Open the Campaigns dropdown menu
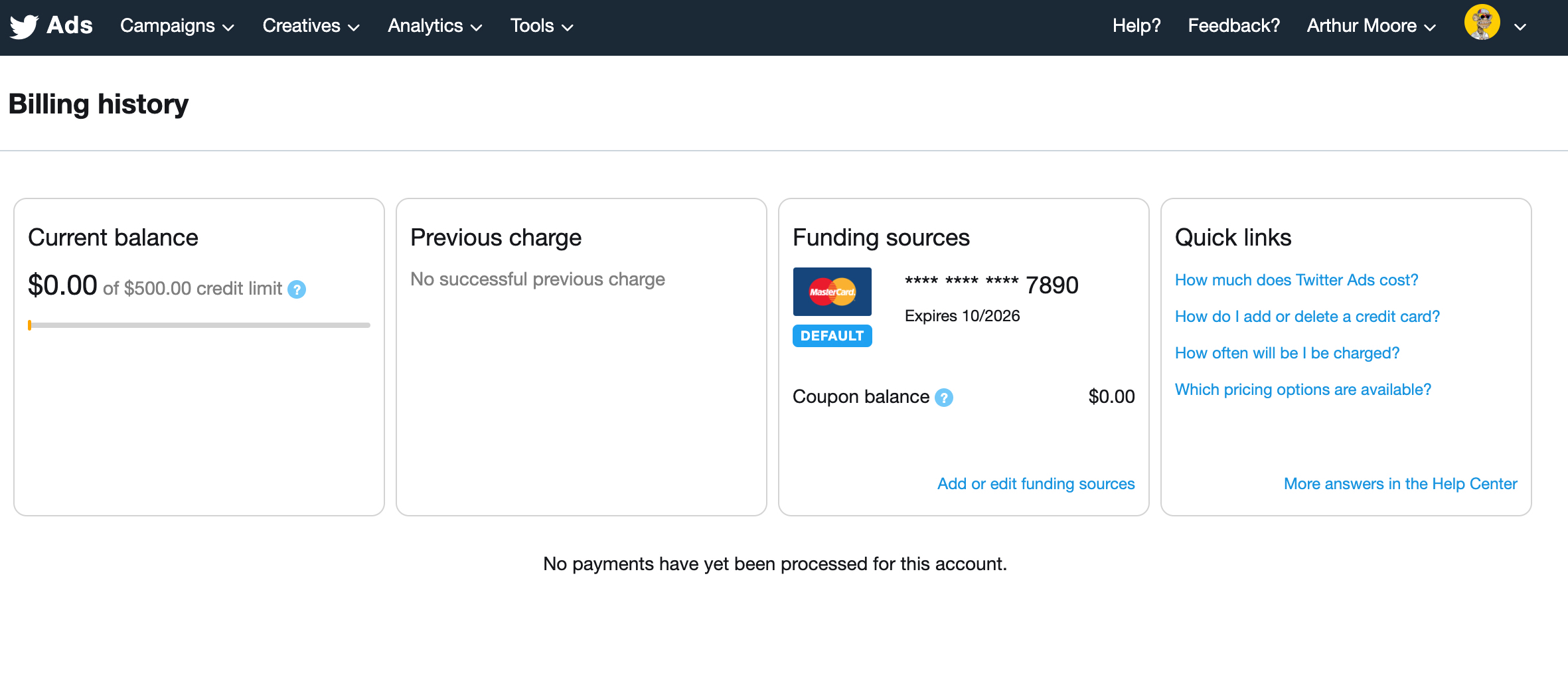 [x=177, y=26]
